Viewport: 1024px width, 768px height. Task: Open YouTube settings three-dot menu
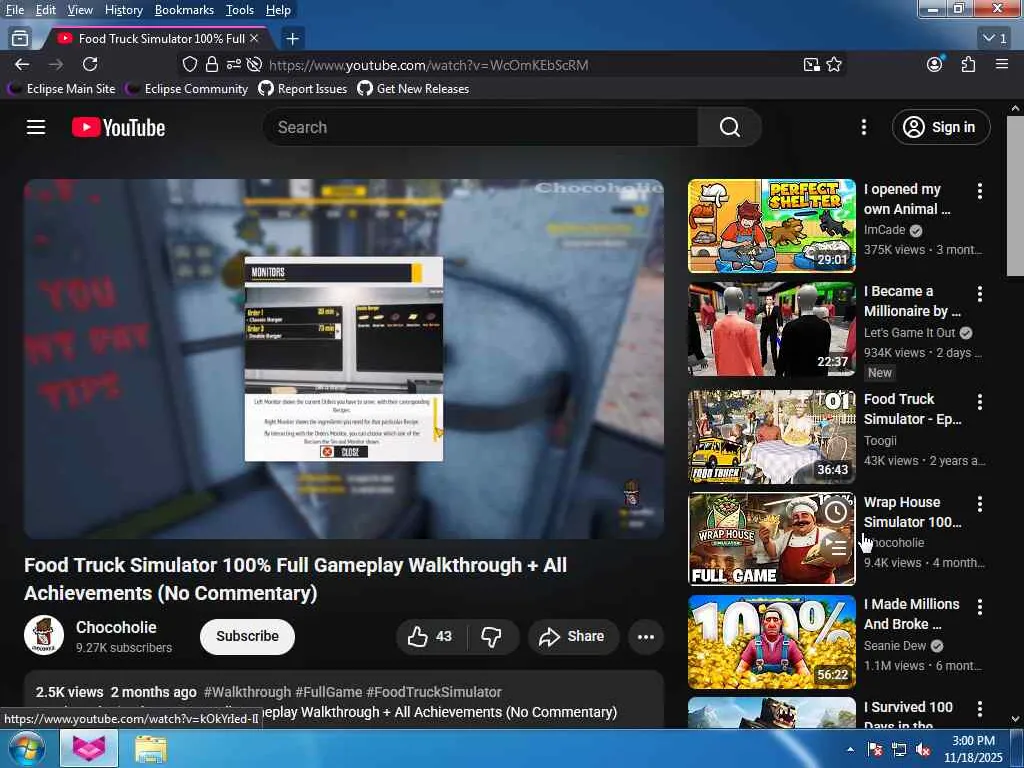point(863,127)
